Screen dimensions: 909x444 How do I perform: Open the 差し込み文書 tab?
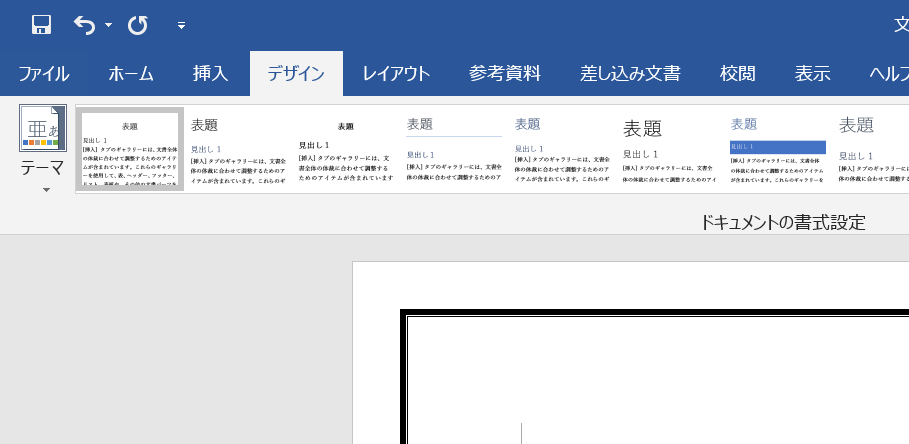point(630,74)
